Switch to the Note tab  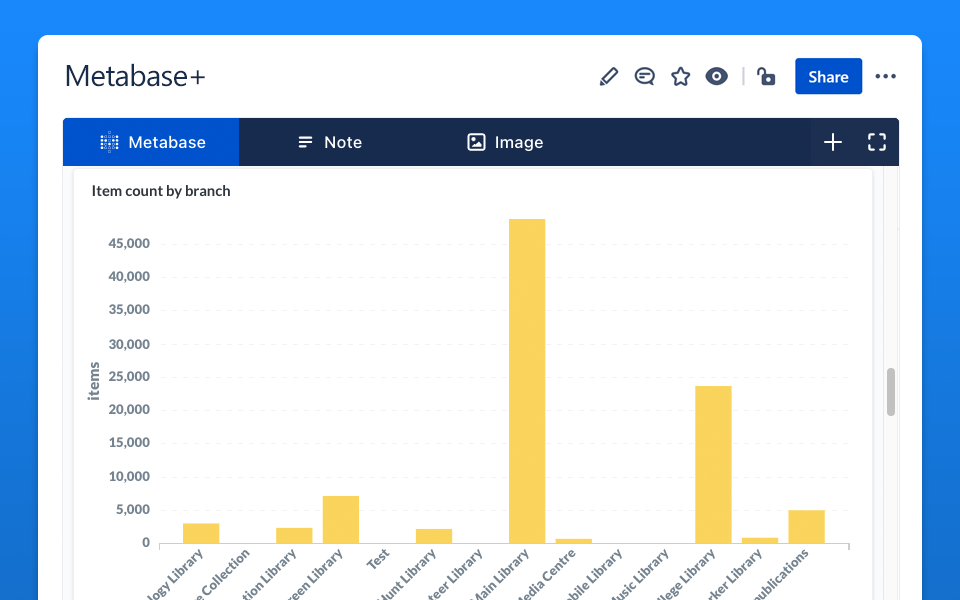click(x=330, y=142)
